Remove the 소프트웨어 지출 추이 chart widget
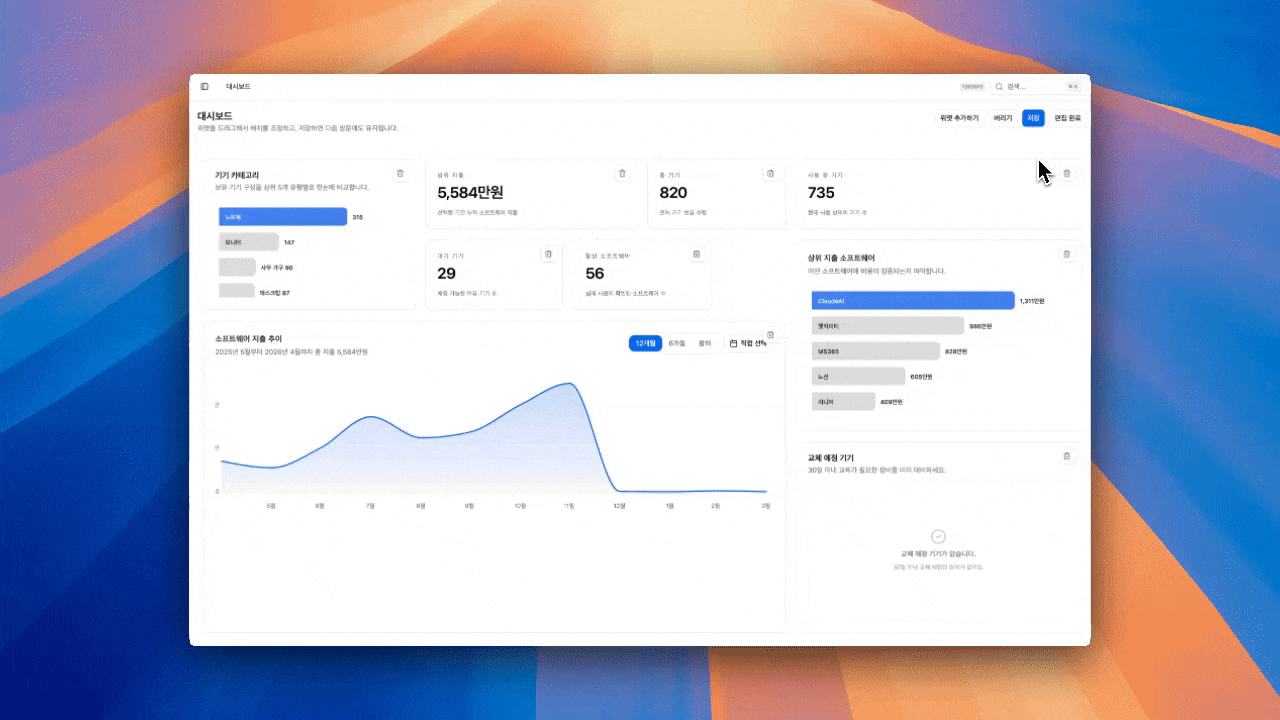 770,335
